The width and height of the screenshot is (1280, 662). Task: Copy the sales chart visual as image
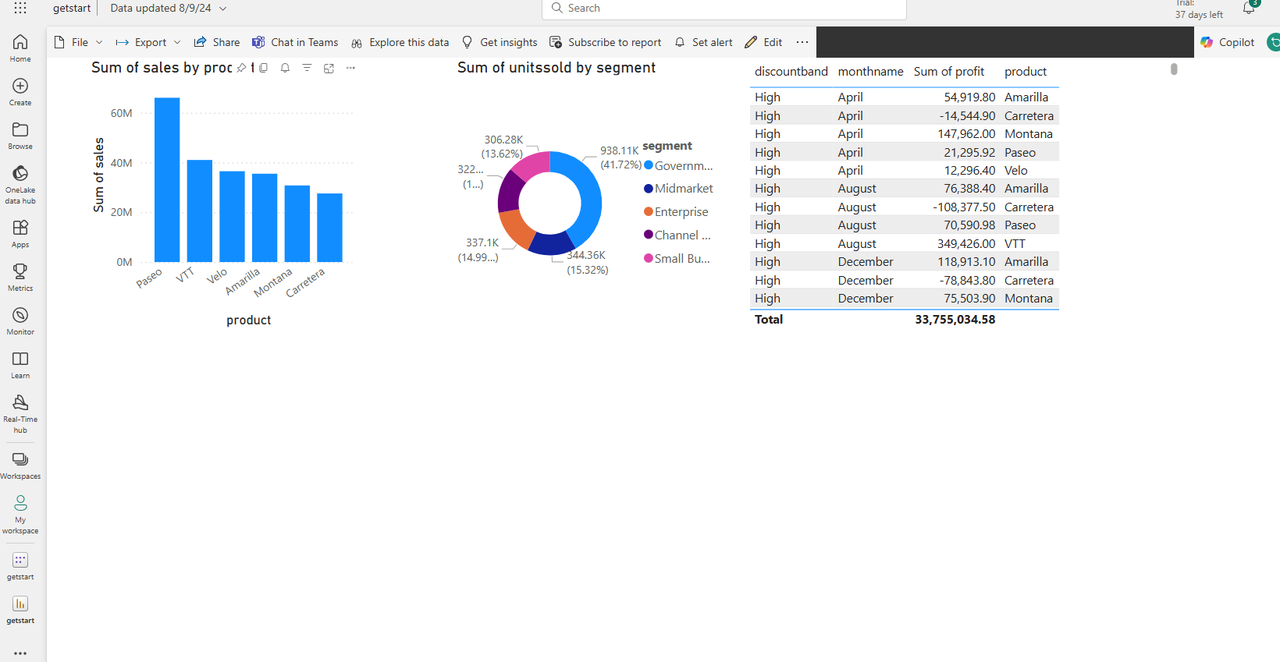click(263, 68)
